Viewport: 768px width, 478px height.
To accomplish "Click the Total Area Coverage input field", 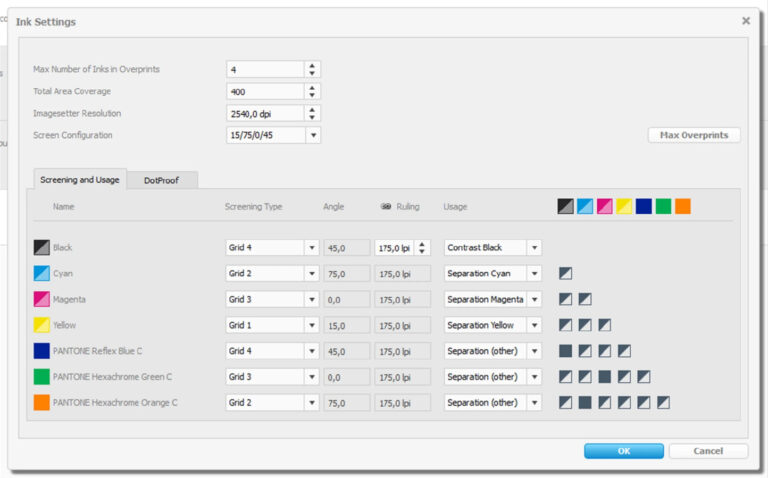I will pyautogui.click(x=265, y=91).
